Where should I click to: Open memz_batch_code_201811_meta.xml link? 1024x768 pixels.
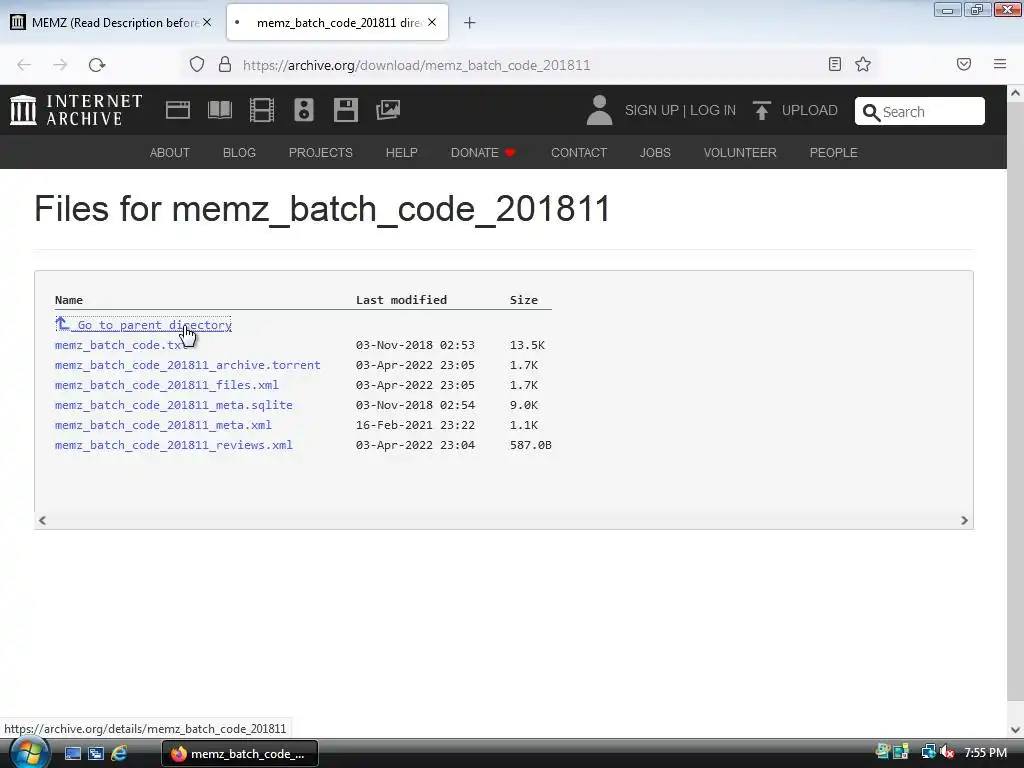tap(163, 425)
